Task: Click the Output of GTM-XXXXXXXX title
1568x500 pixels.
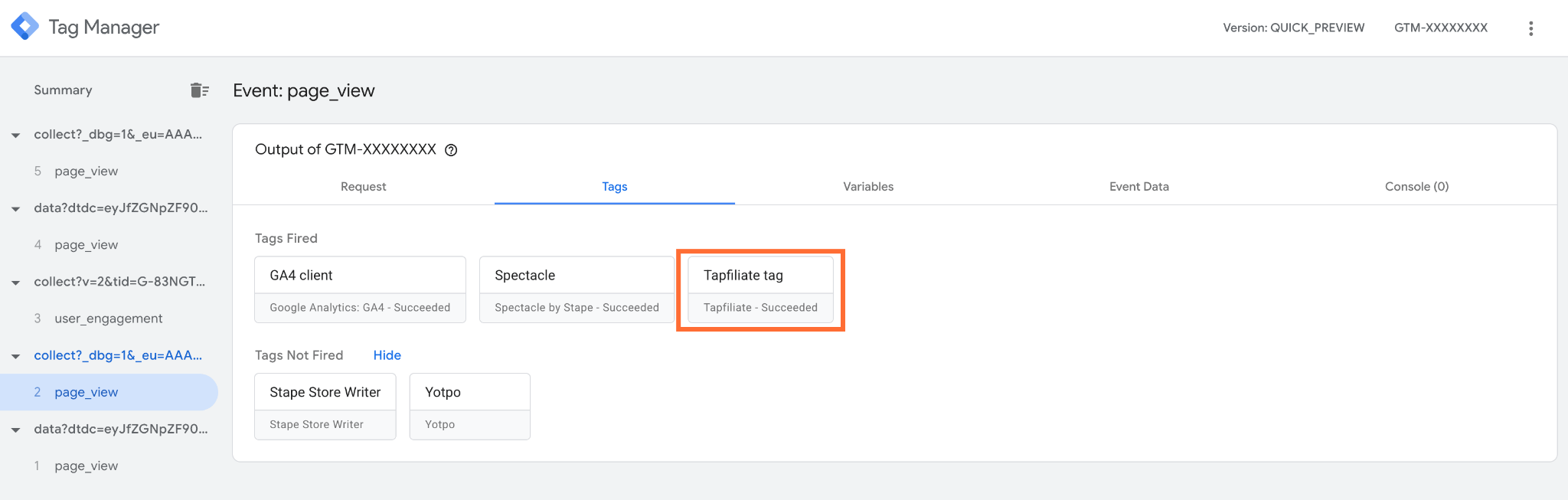Action: (345, 149)
